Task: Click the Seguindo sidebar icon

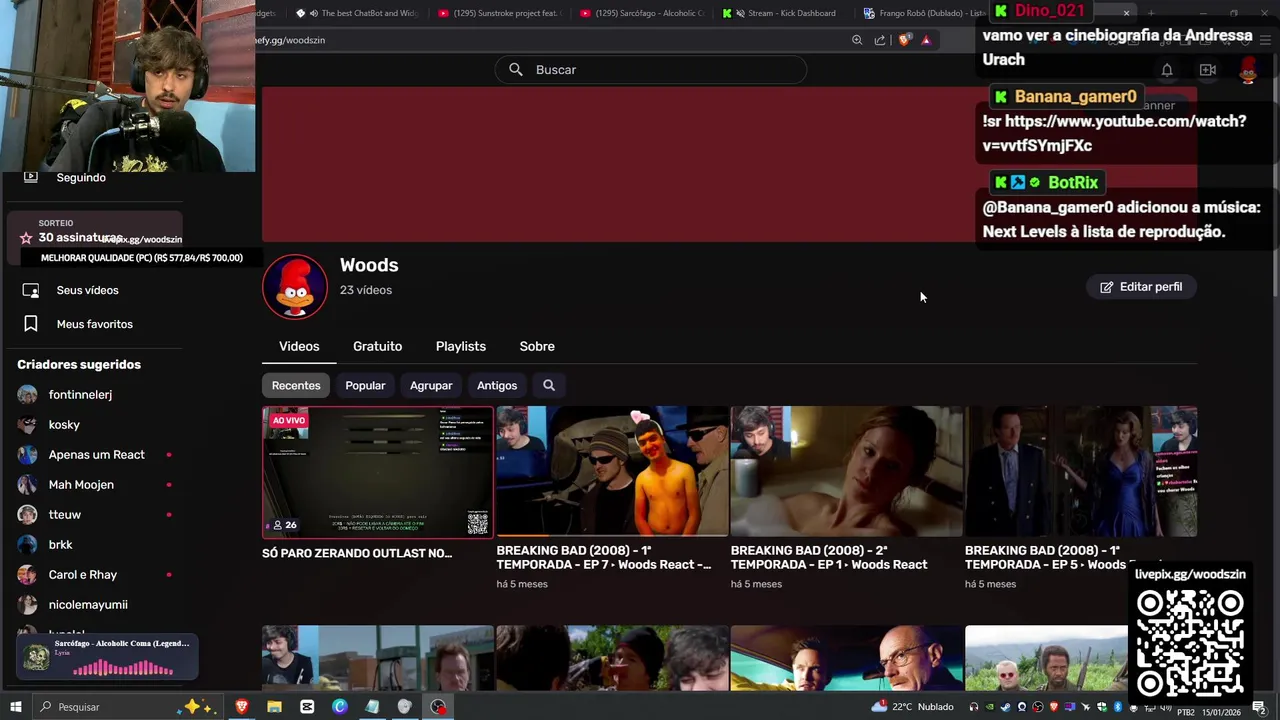Action: [31, 177]
